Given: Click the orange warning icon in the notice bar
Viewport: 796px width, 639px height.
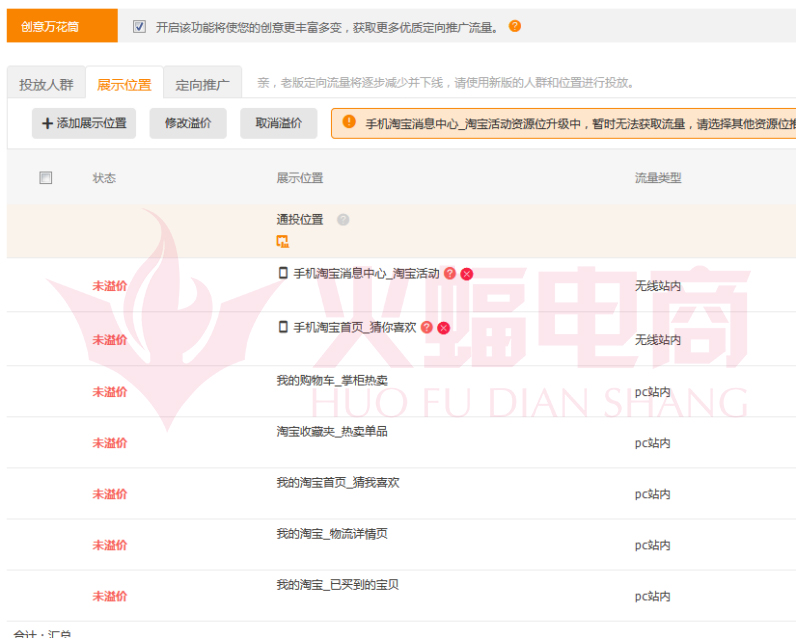Looking at the screenshot, I should tap(349, 122).
